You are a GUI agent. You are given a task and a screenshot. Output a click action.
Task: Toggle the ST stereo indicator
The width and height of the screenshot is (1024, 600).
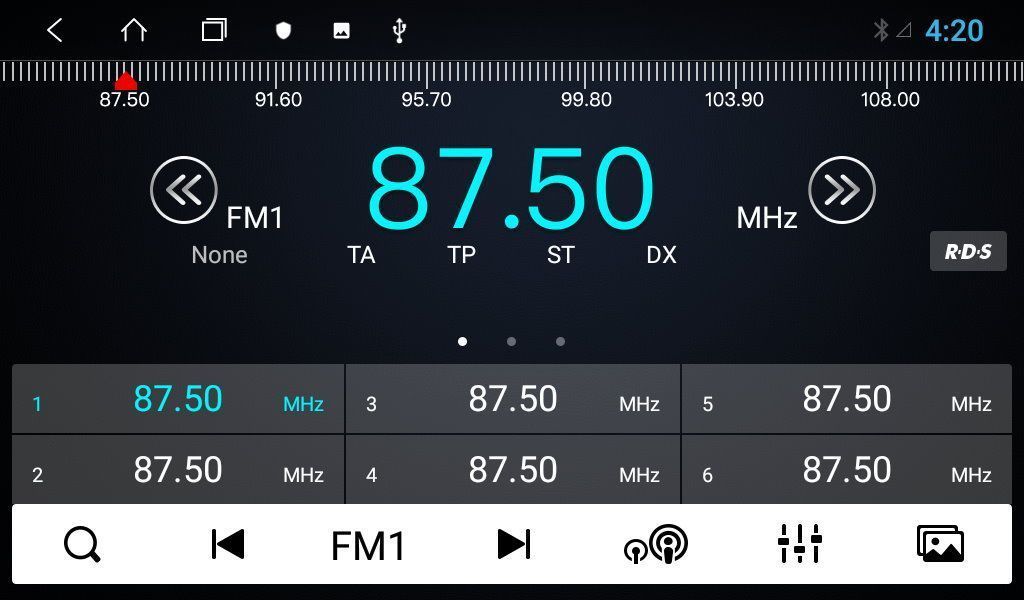click(x=560, y=256)
